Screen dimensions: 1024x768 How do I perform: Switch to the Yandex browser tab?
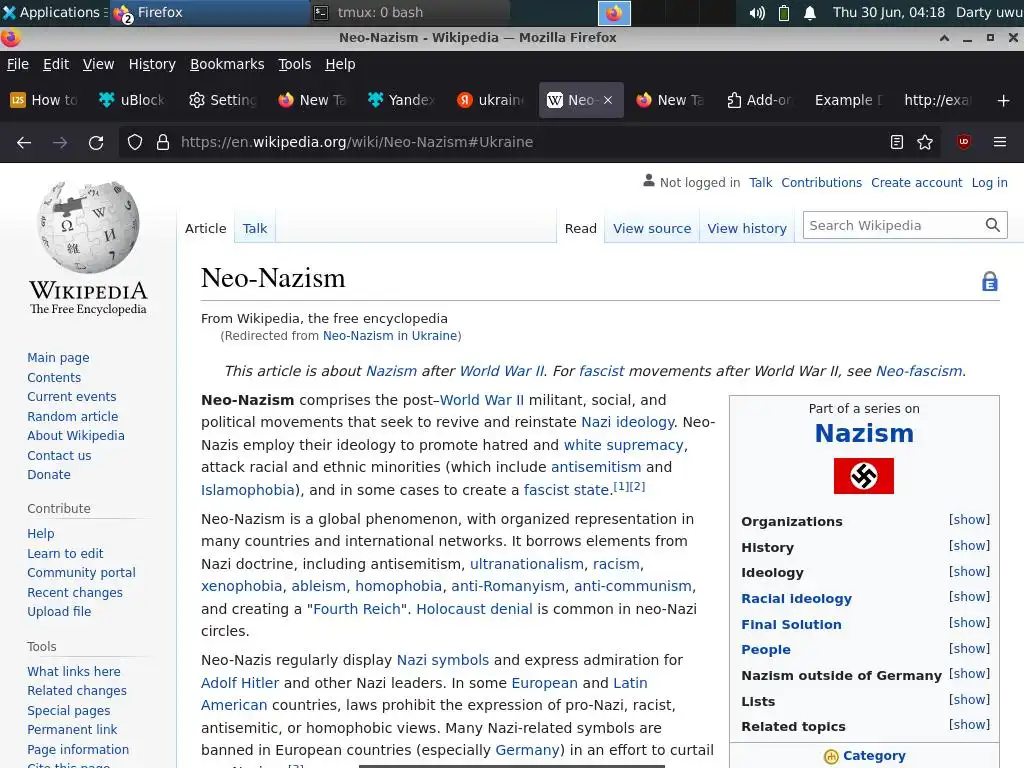[x=402, y=100]
